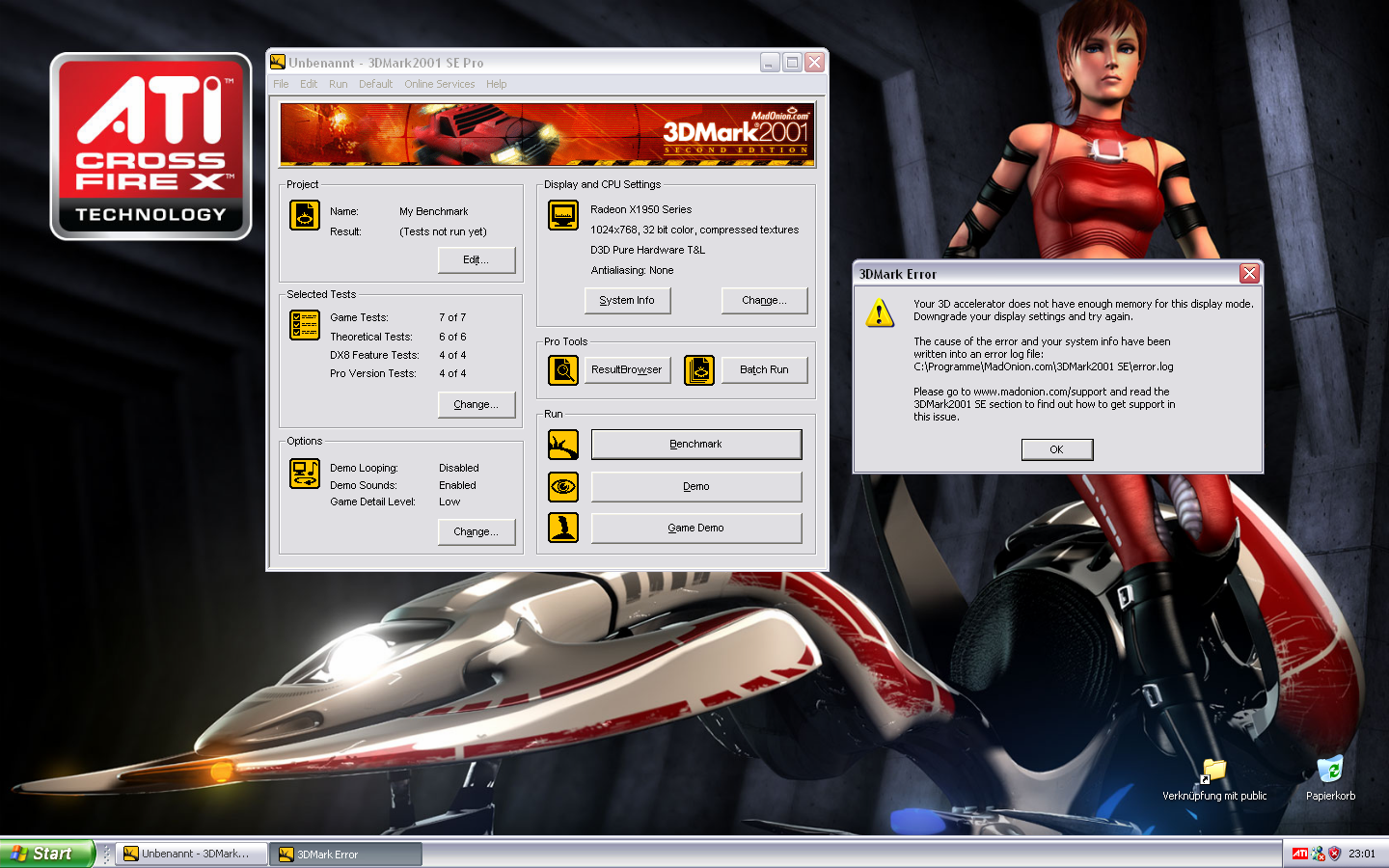
Task: Click the ResultBrowser magnifier icon
Action: point(563,369)
